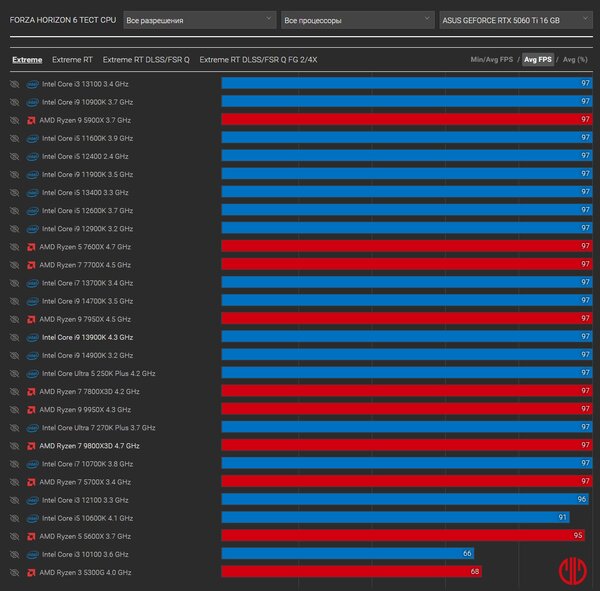Click the 68 value on Ryzen 3 5300G bar
The image size is (600, 591).
coord(474,571)
